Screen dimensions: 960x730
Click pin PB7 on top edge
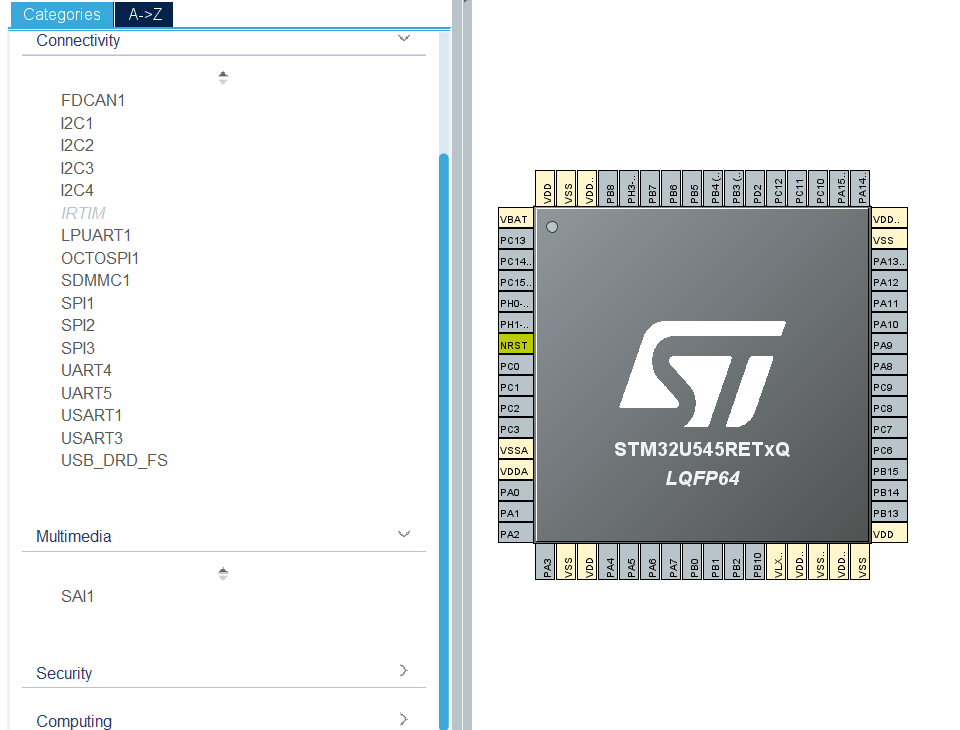tap(650, 188)
